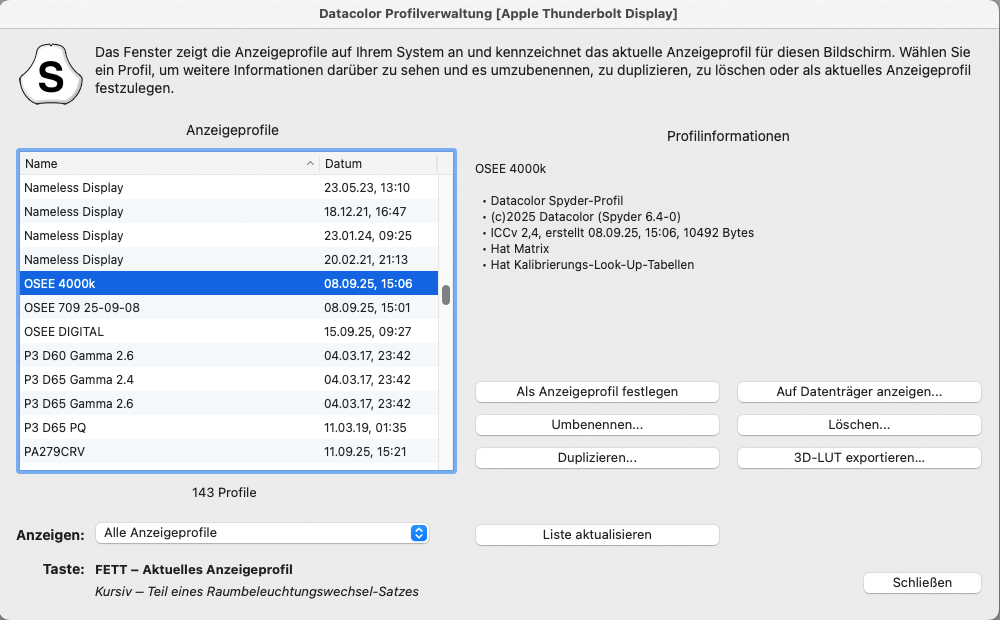Refresh the list with Liste aktualisieren
This screenshot has width=1000, height=620.
597,534
